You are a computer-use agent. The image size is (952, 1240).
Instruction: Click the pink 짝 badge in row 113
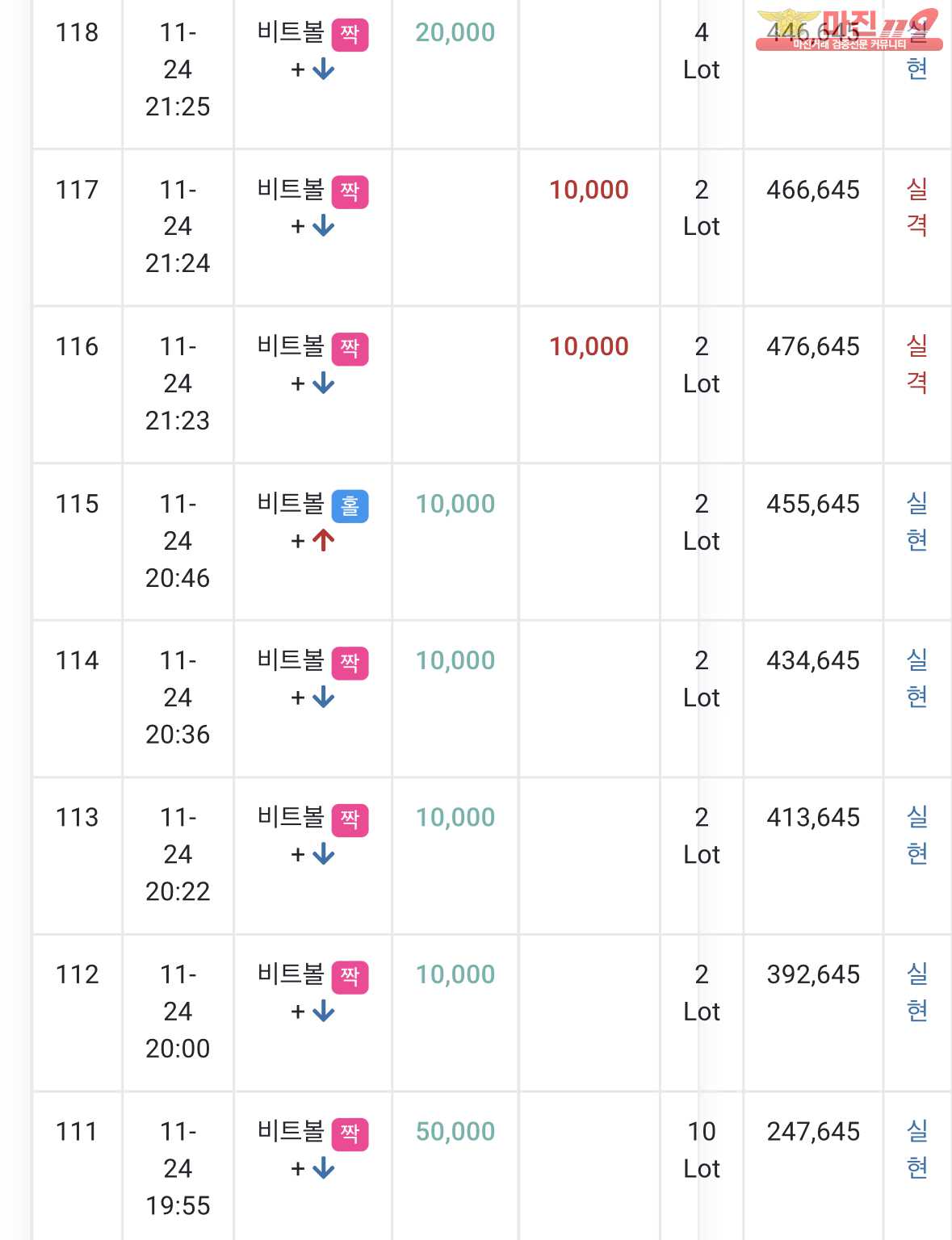[350, 820]
